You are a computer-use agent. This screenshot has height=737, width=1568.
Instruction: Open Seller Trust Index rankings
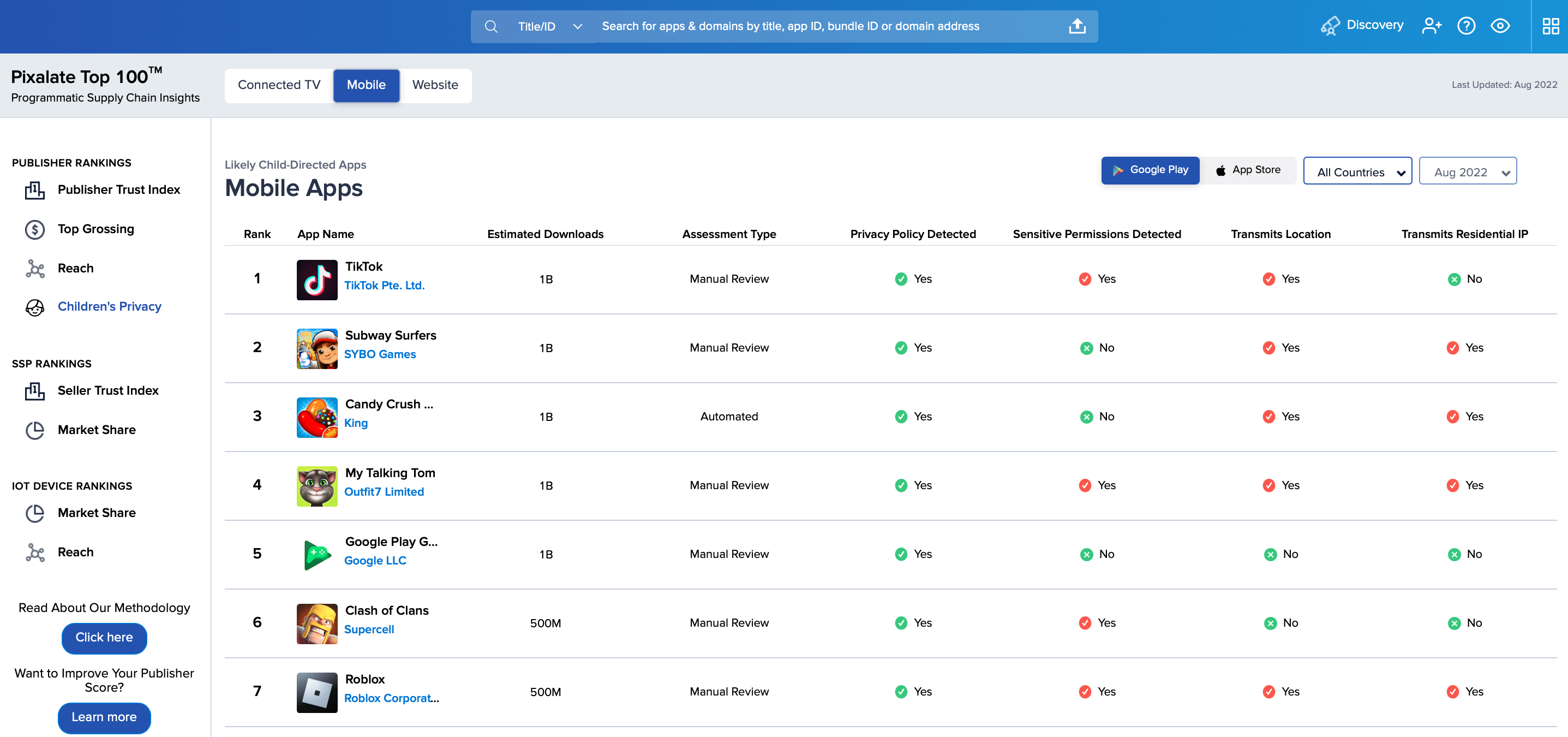(107, 390)
